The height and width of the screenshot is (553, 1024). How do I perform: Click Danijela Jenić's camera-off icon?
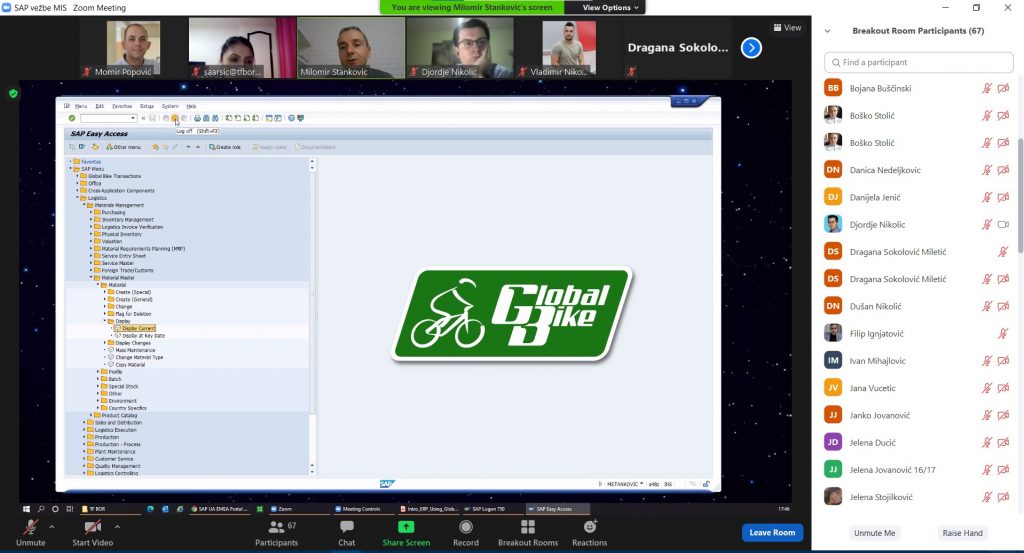tap(1004, 197)
